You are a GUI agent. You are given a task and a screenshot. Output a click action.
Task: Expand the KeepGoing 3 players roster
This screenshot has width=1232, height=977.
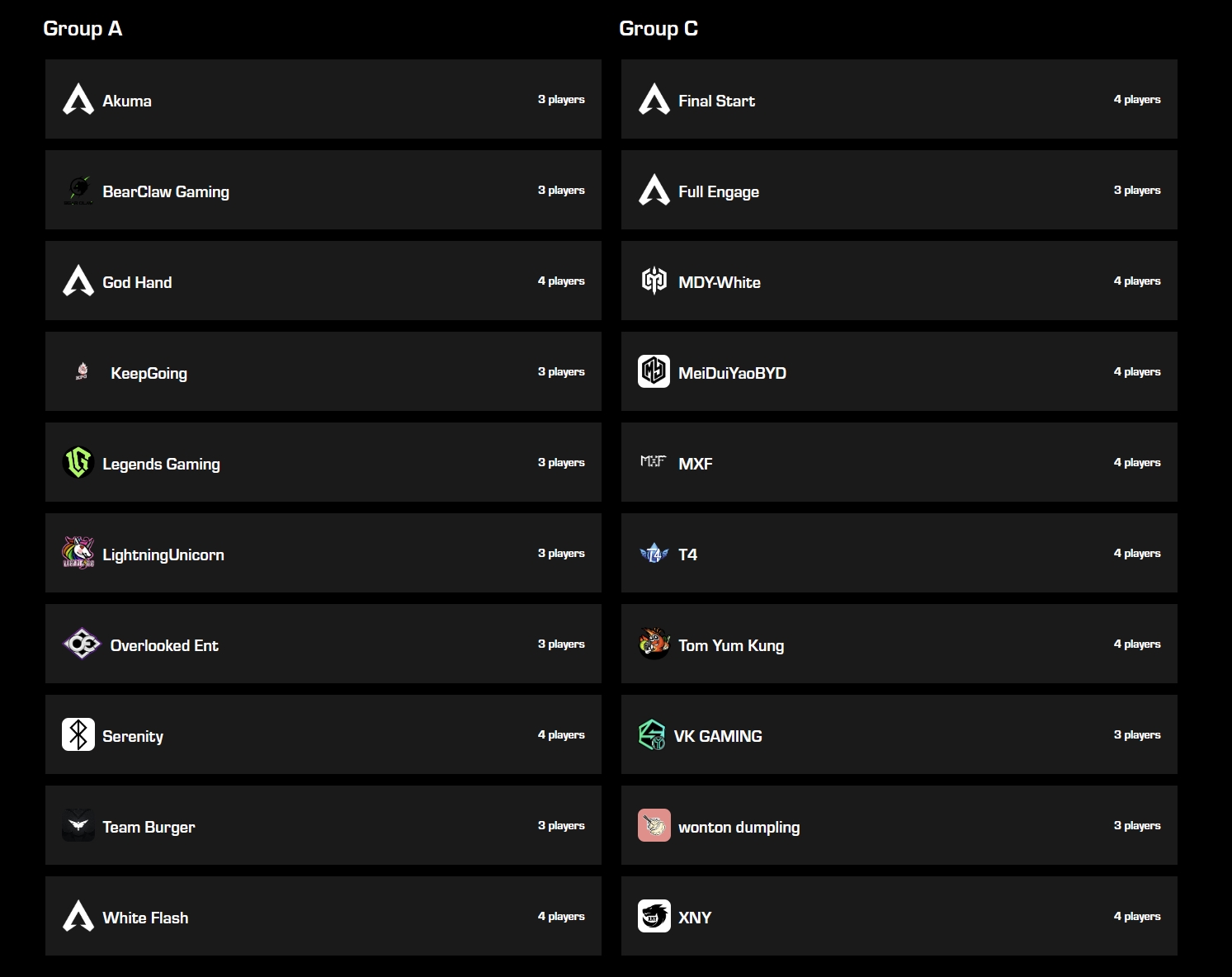[x=561, y=371]
